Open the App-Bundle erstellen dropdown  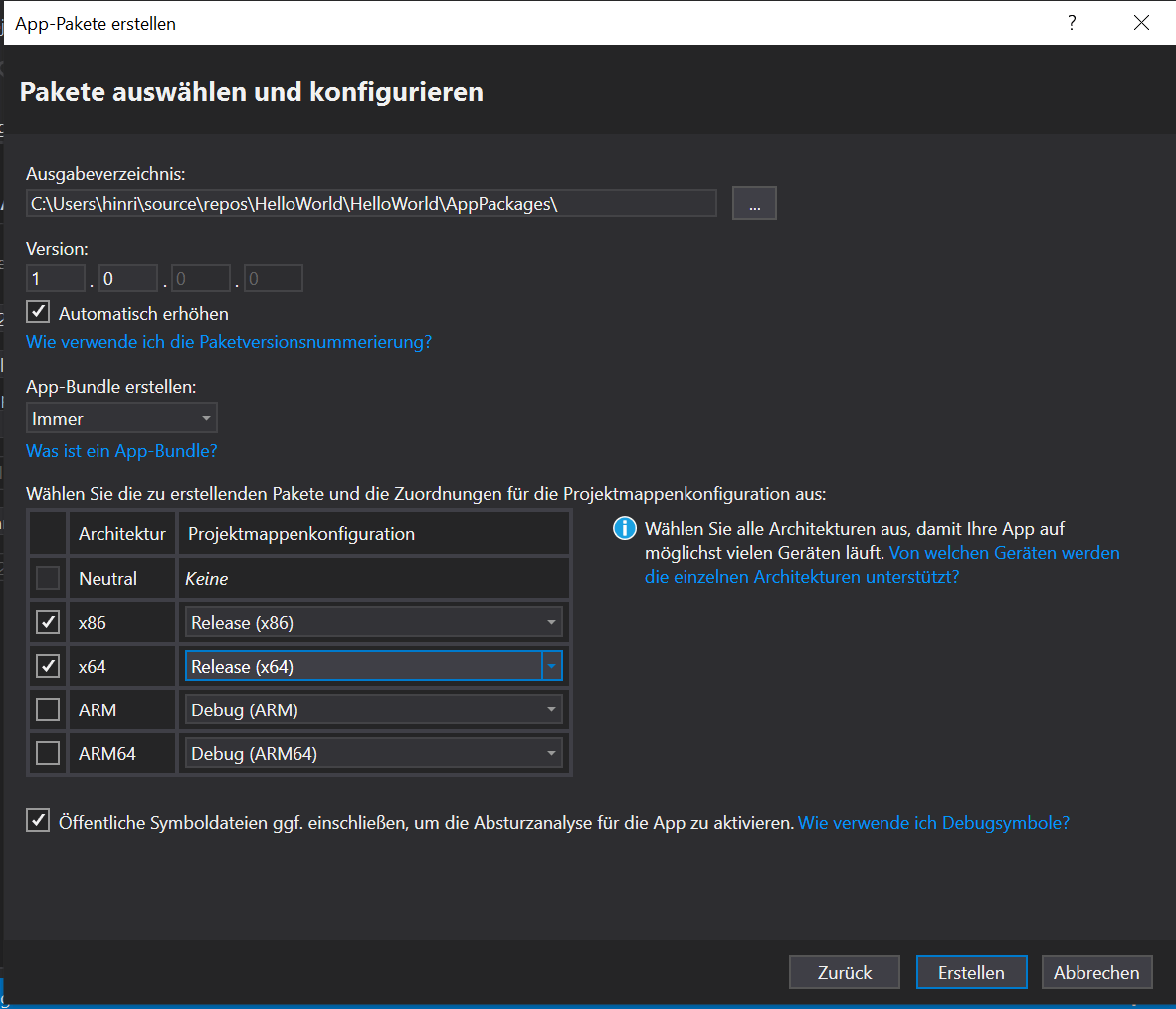pos(120,418)
